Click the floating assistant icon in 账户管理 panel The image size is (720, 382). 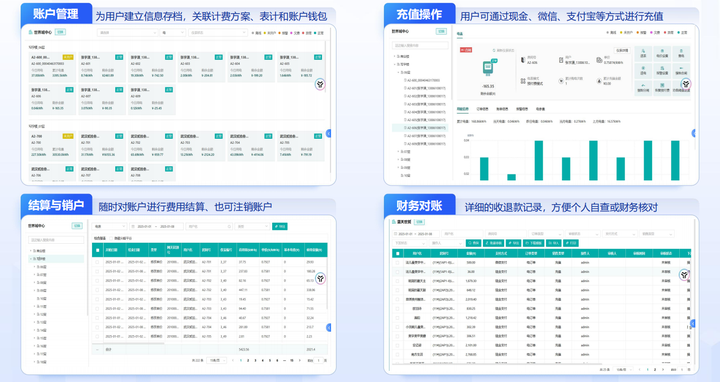coord(320,84)
